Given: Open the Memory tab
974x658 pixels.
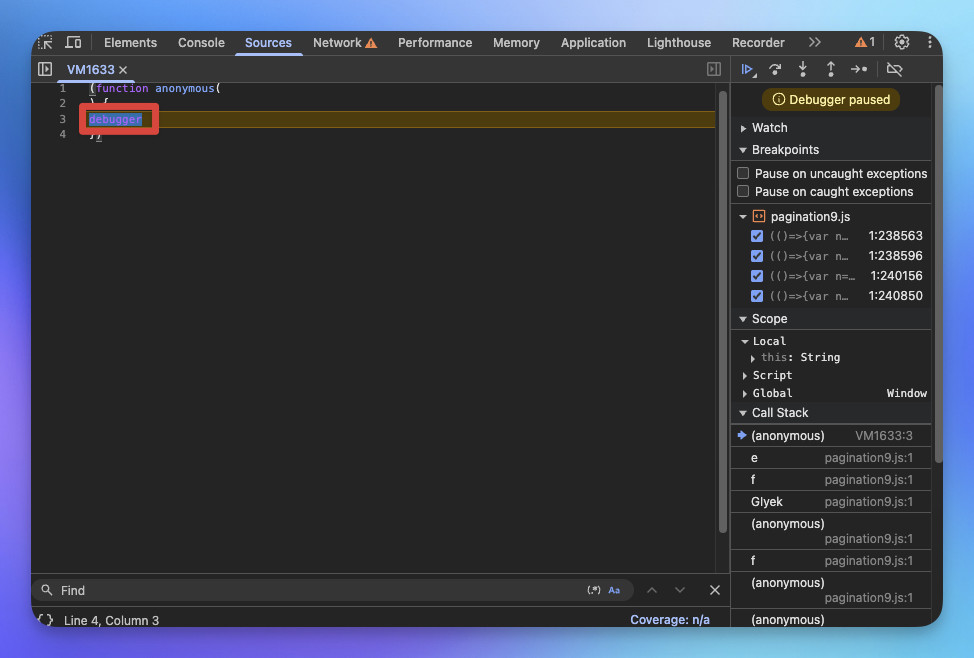Looking at the screenshot, I should (516, 42).
